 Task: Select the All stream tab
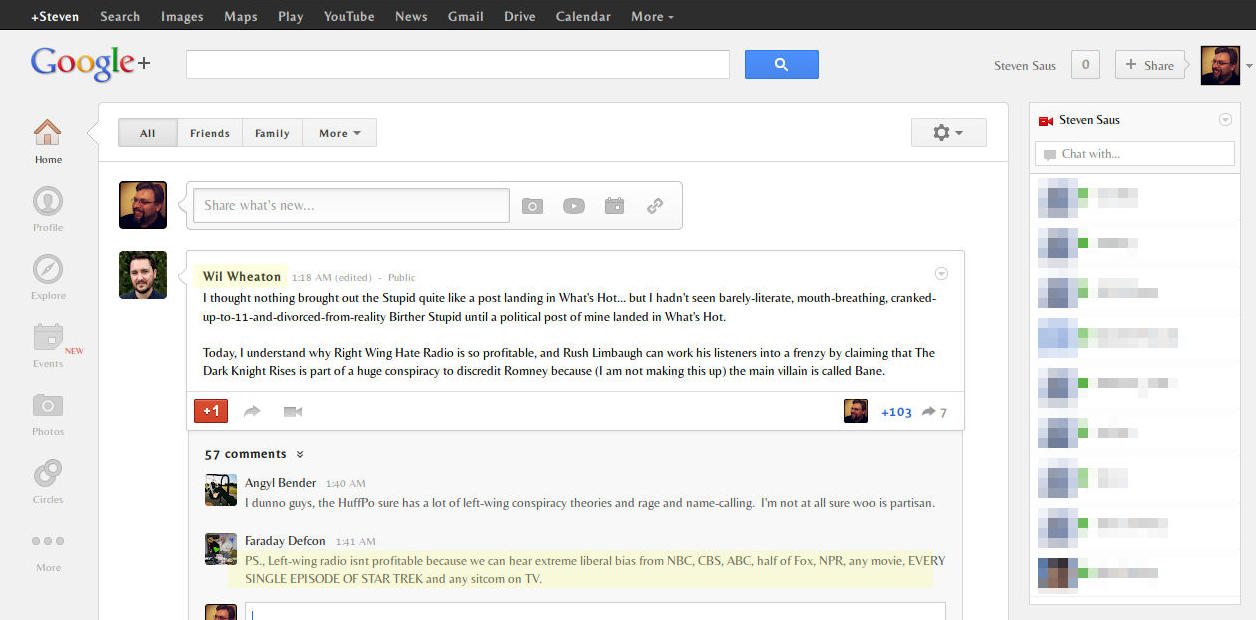point(148,133)
